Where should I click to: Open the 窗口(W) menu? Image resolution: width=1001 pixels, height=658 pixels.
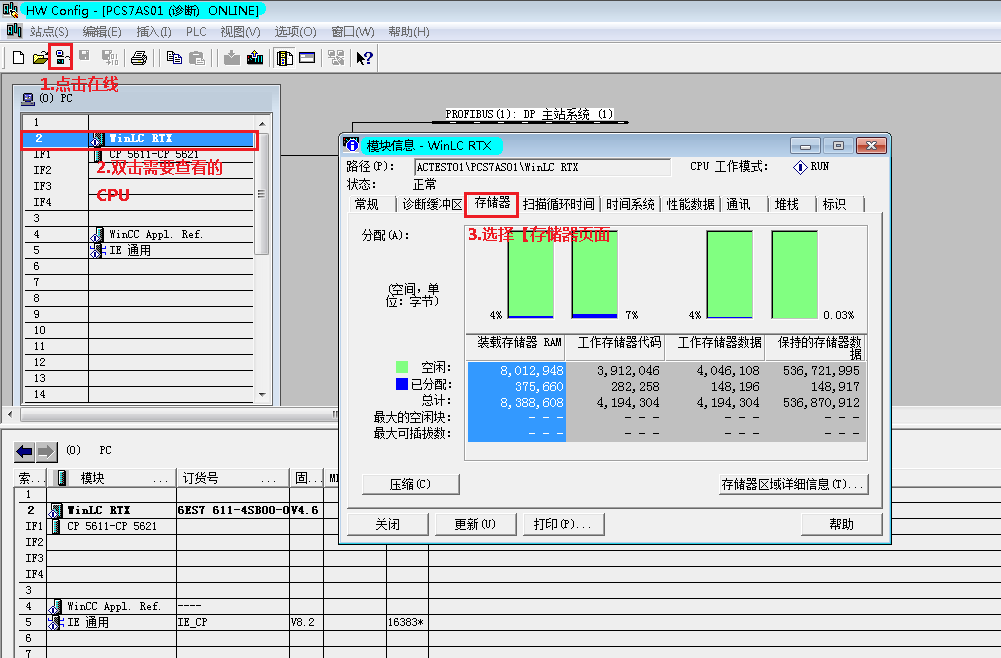click(352, 31)
